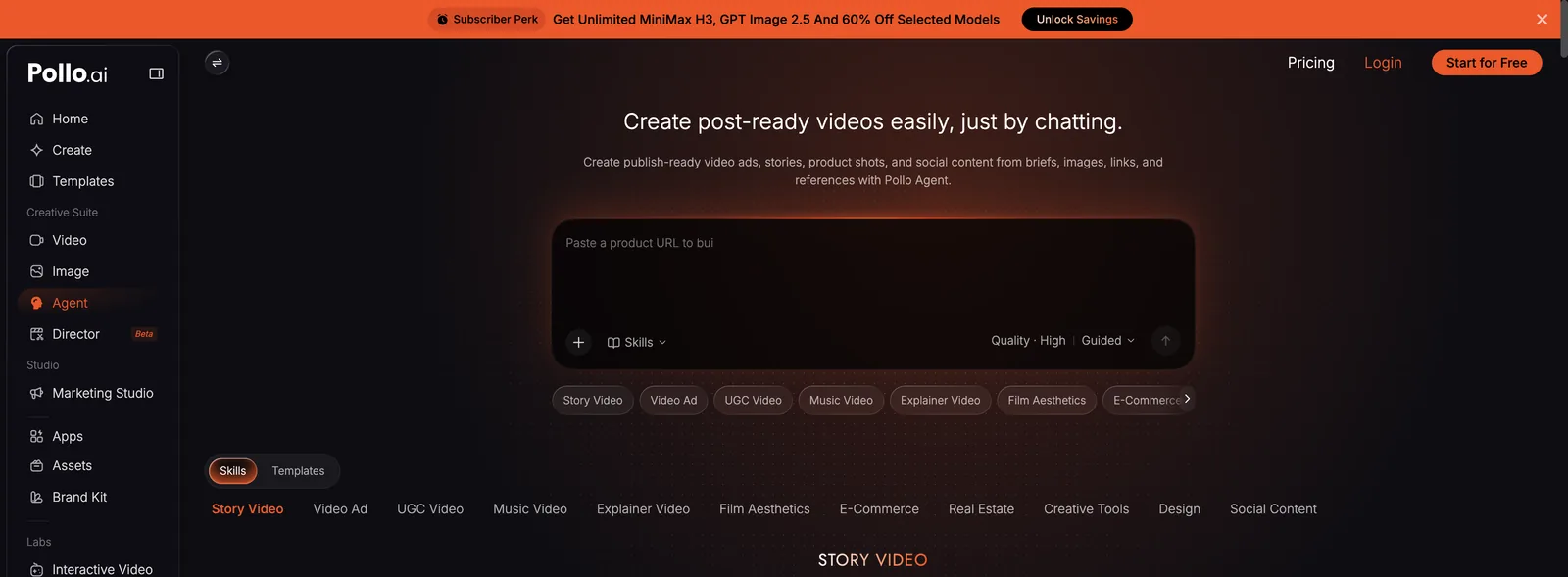The height and width of the screenshot is (577, 1568).
Task: Click the Director Beta badge
Action: coord(144,334)
